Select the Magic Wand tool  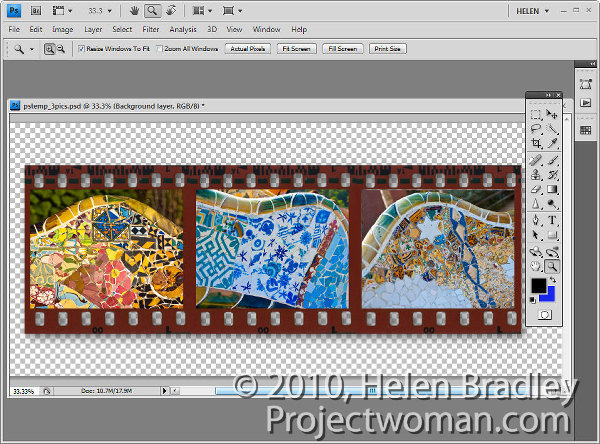[x=552, y=129]
